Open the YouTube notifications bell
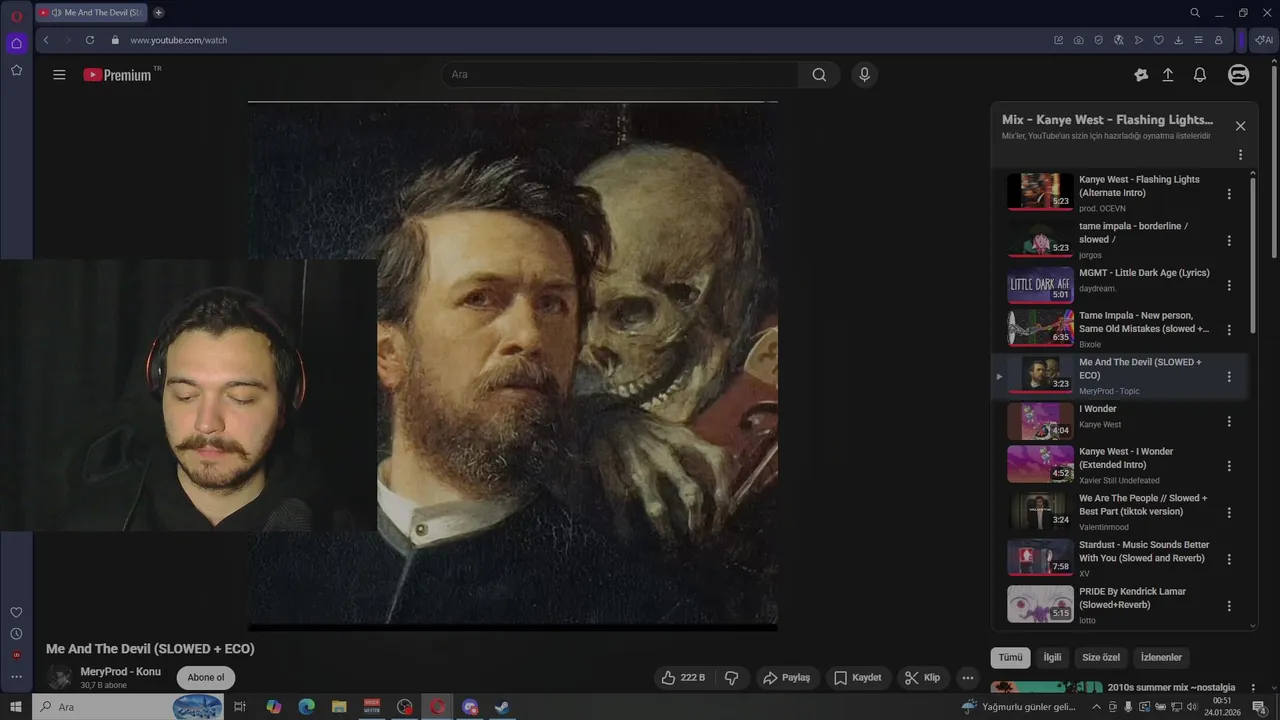1280x720 pixels. pyautogui.click(x=1200, y=75)
